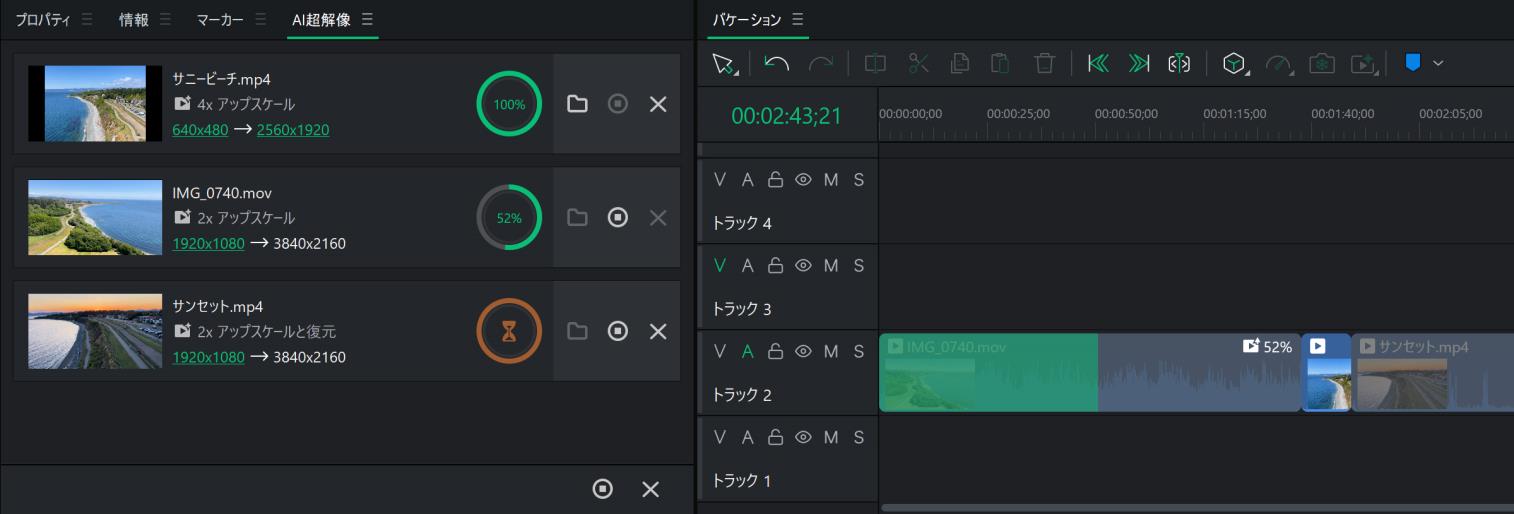Click the undo arrow icon
The width and height of the screenshot is (1514, 514).
click(776, 64)
